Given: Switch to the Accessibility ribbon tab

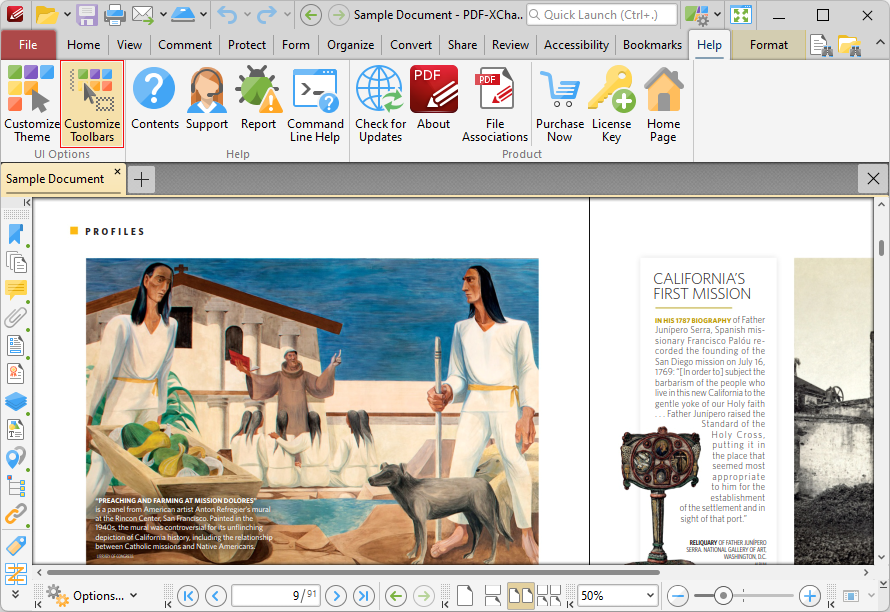Looking at the screenshot, I should (576, 45).
